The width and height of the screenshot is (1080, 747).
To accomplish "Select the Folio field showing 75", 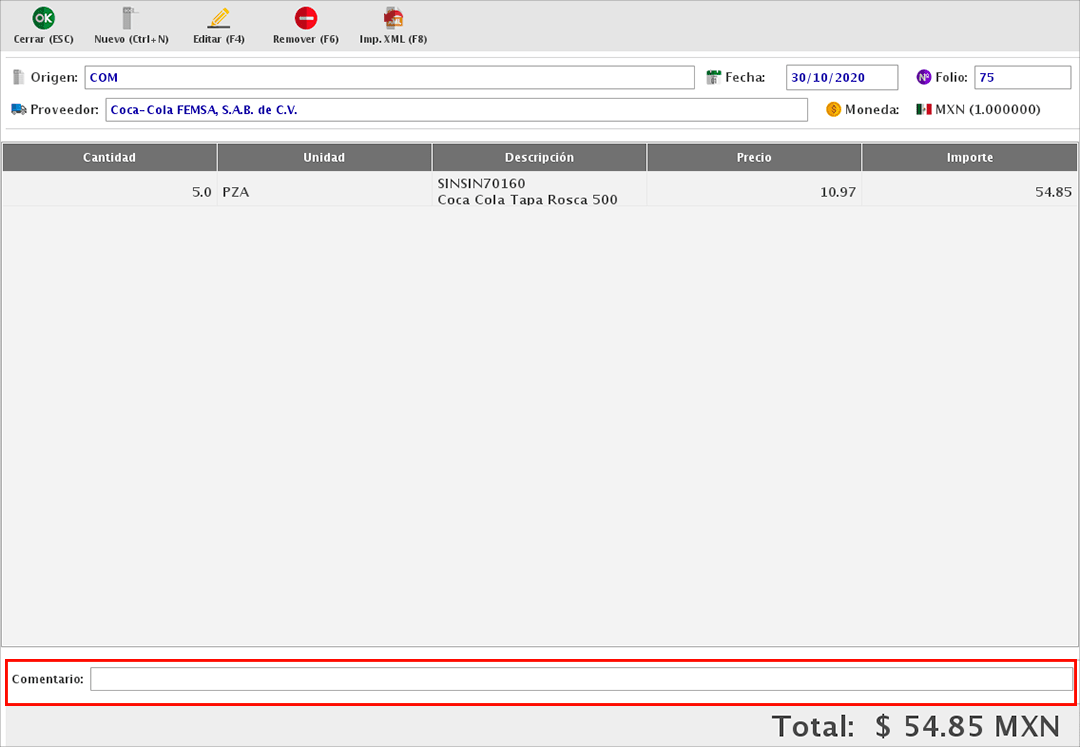I will pyautogui.click(x=1022, y=77).
